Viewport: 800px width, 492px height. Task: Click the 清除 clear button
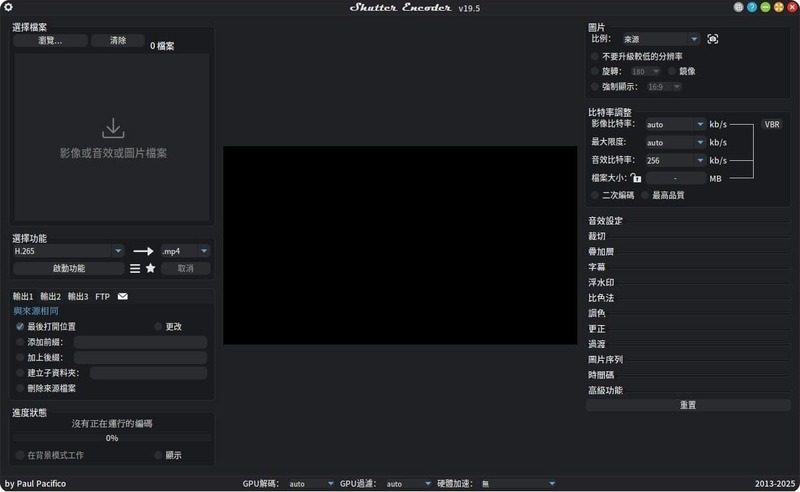[x=118, y=40]
